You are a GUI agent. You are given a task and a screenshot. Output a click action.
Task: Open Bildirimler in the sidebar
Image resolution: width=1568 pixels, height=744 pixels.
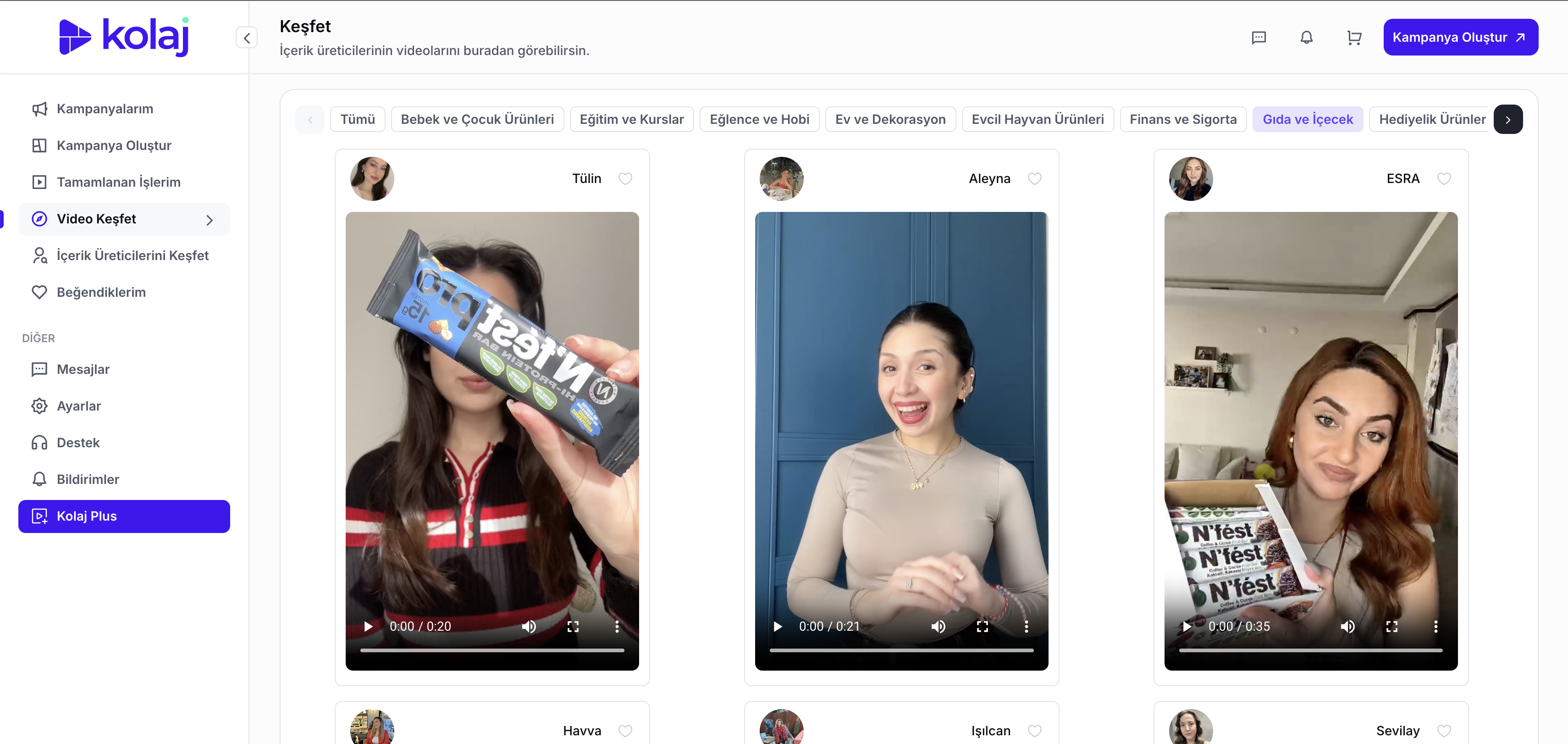pyautogui.click(x=124, y=480)
